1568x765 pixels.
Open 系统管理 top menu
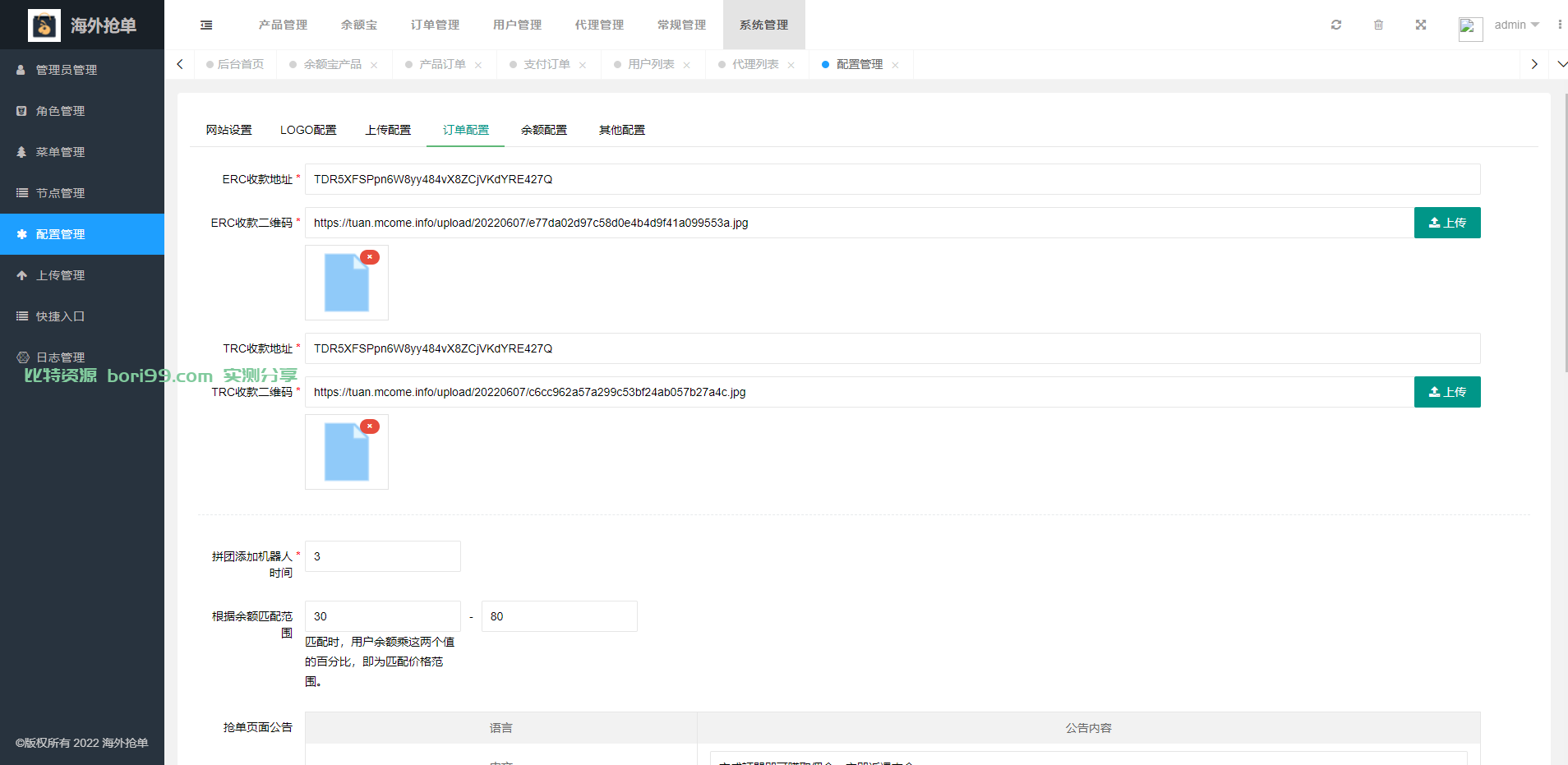pos(763,25)
